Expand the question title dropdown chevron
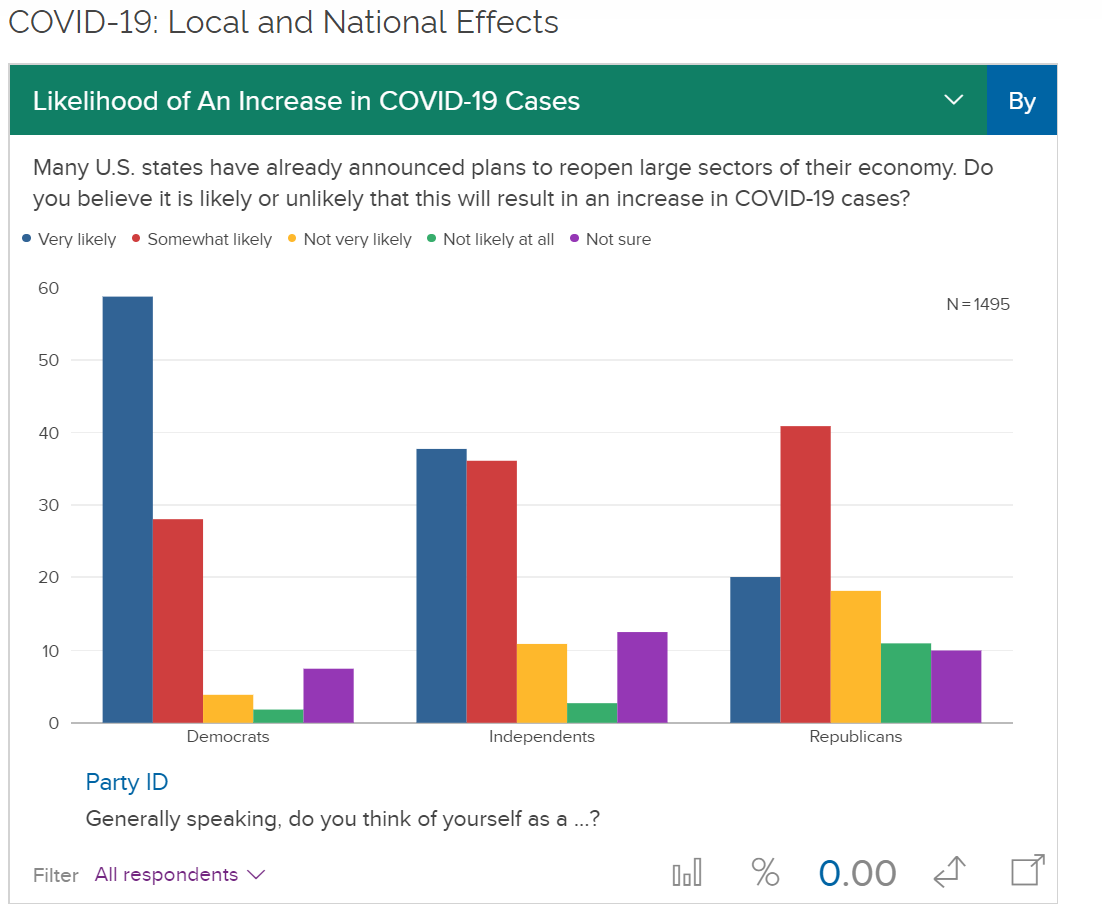Viewport: 1102px width, 918px height. pos(953,100)
